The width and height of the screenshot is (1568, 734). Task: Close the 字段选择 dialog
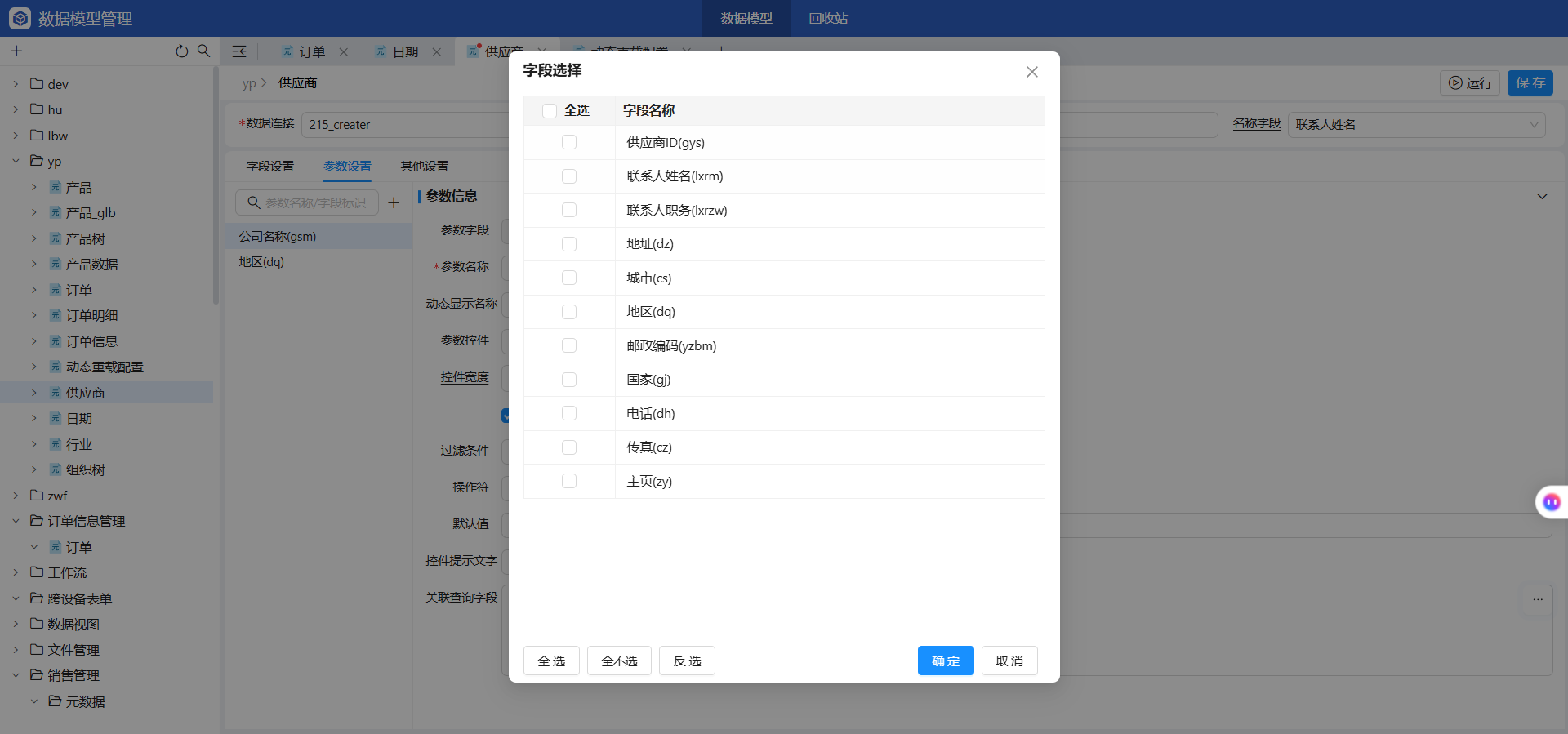(x=1032, y=72)
